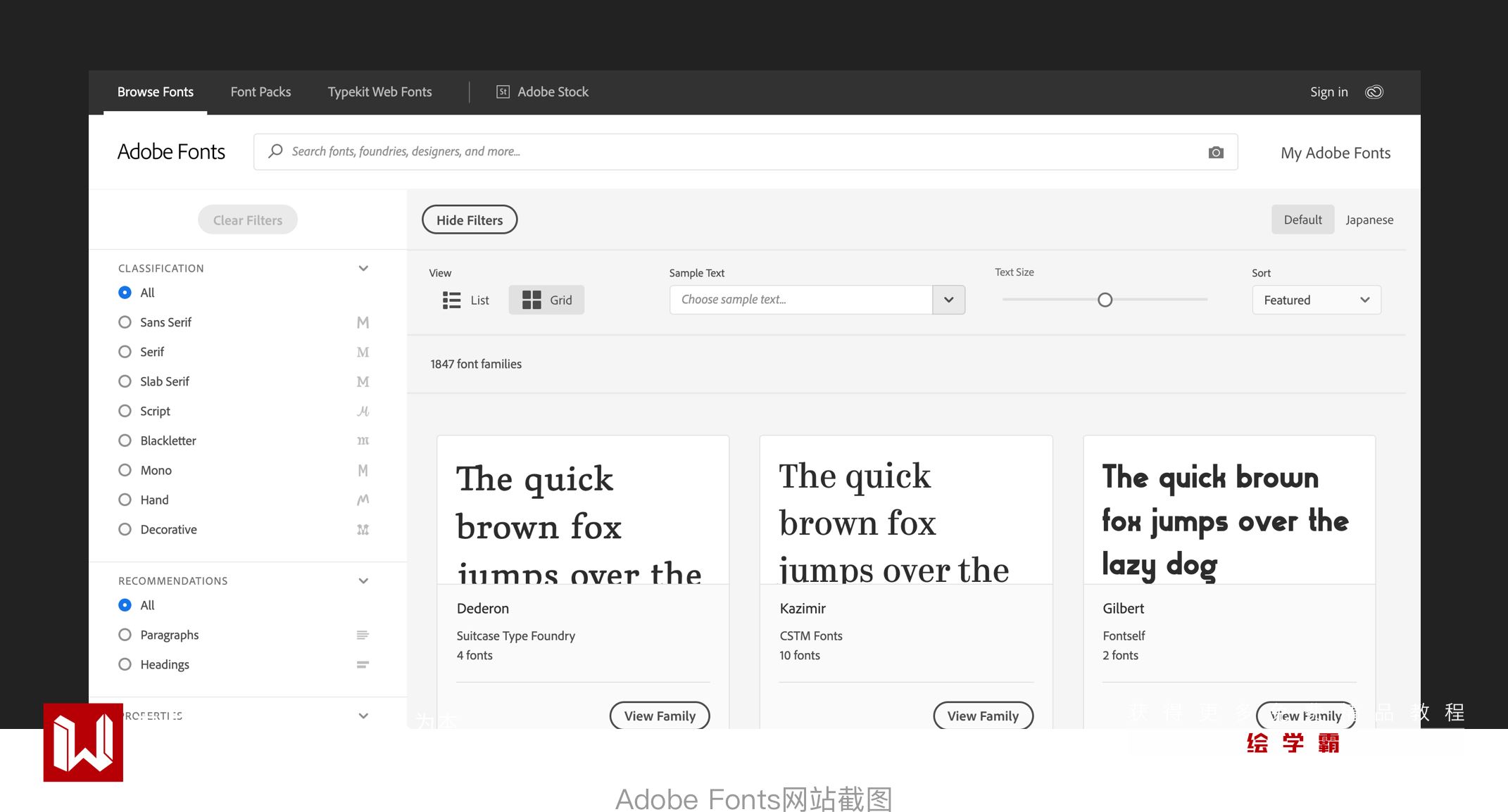Click the Script classification glyph icon
This screenshot has width=1508, height=812.
click(x=363, y=411)
